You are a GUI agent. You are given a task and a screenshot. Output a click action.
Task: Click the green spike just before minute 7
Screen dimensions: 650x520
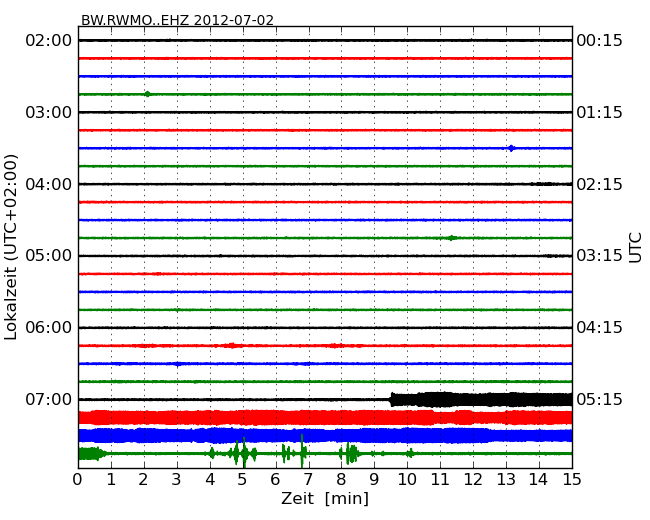click(x=302, y=450)
